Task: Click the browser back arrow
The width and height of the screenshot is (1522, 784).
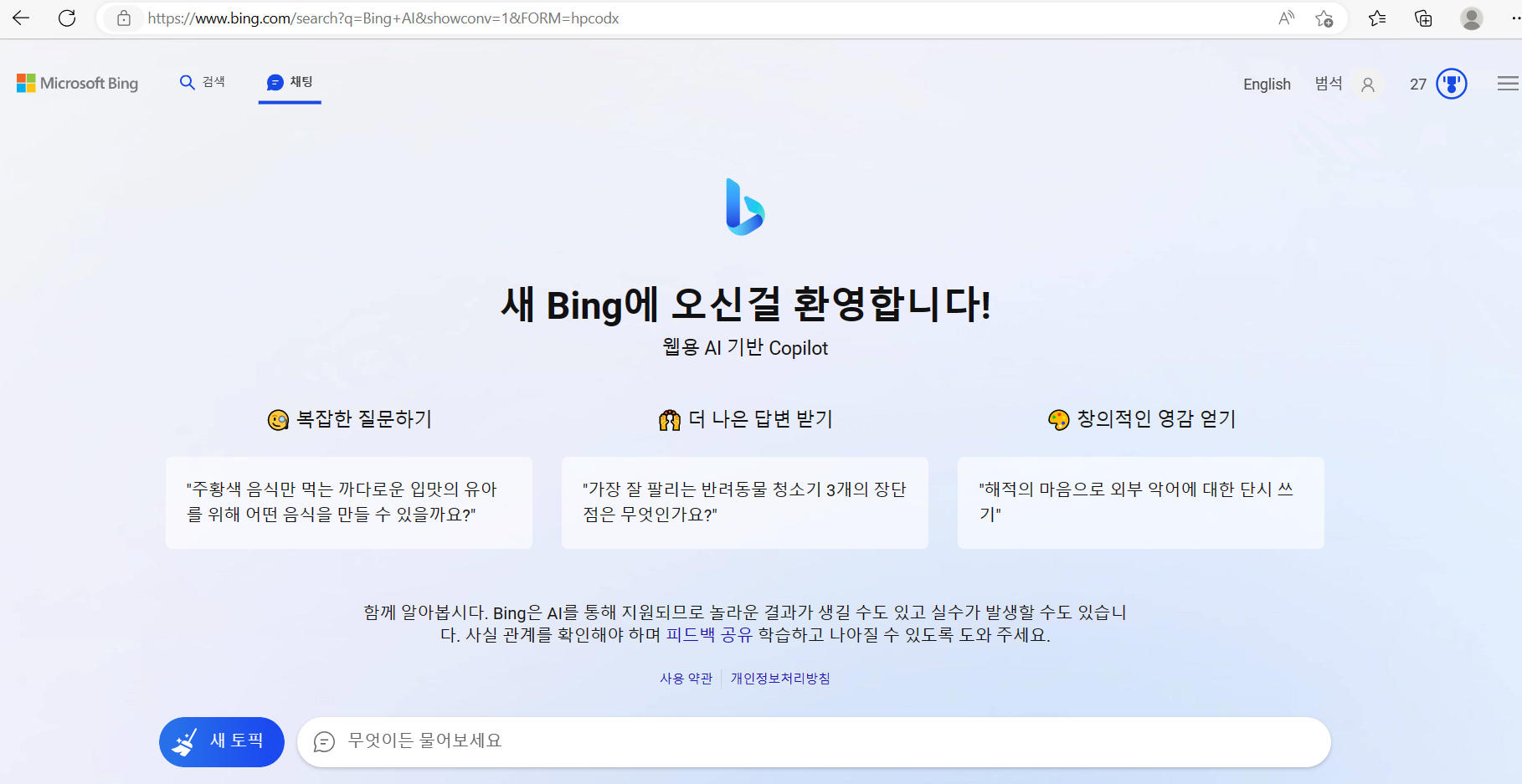Action: [21, 18]
